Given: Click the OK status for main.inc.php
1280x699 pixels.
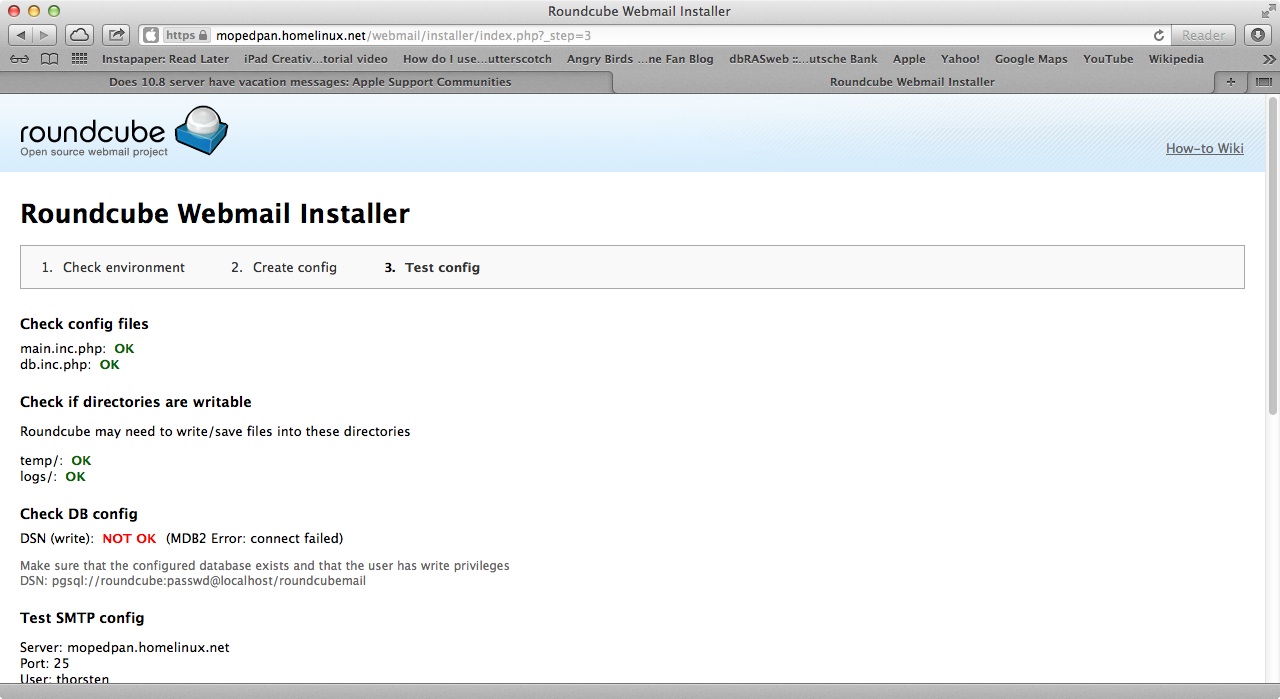Looking at the screenshot, I should coord(124,349).
